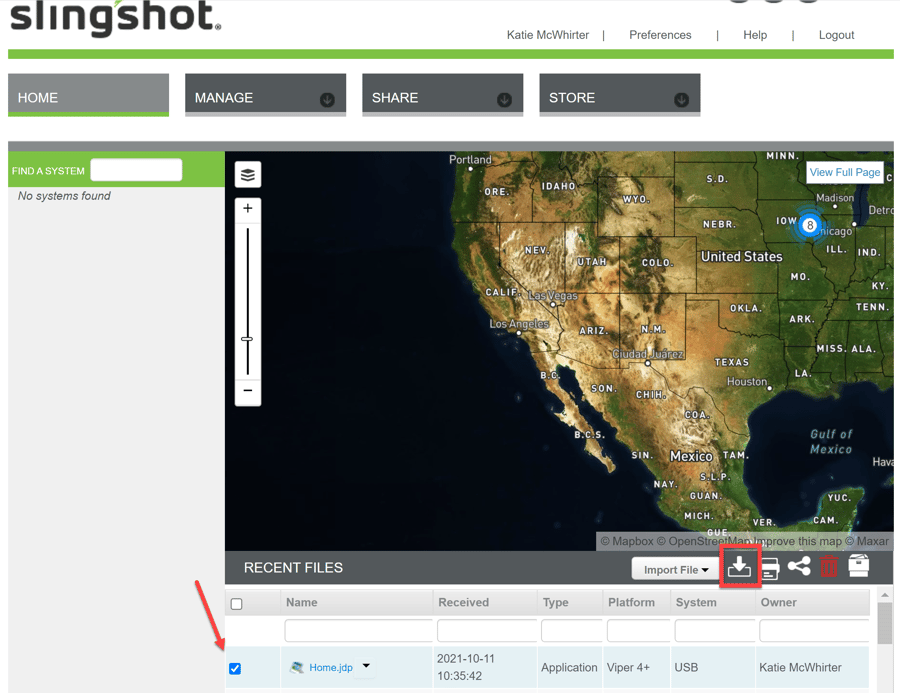Go to the HOME tab
Screen dimensions: 900x693
coord(88,97)
